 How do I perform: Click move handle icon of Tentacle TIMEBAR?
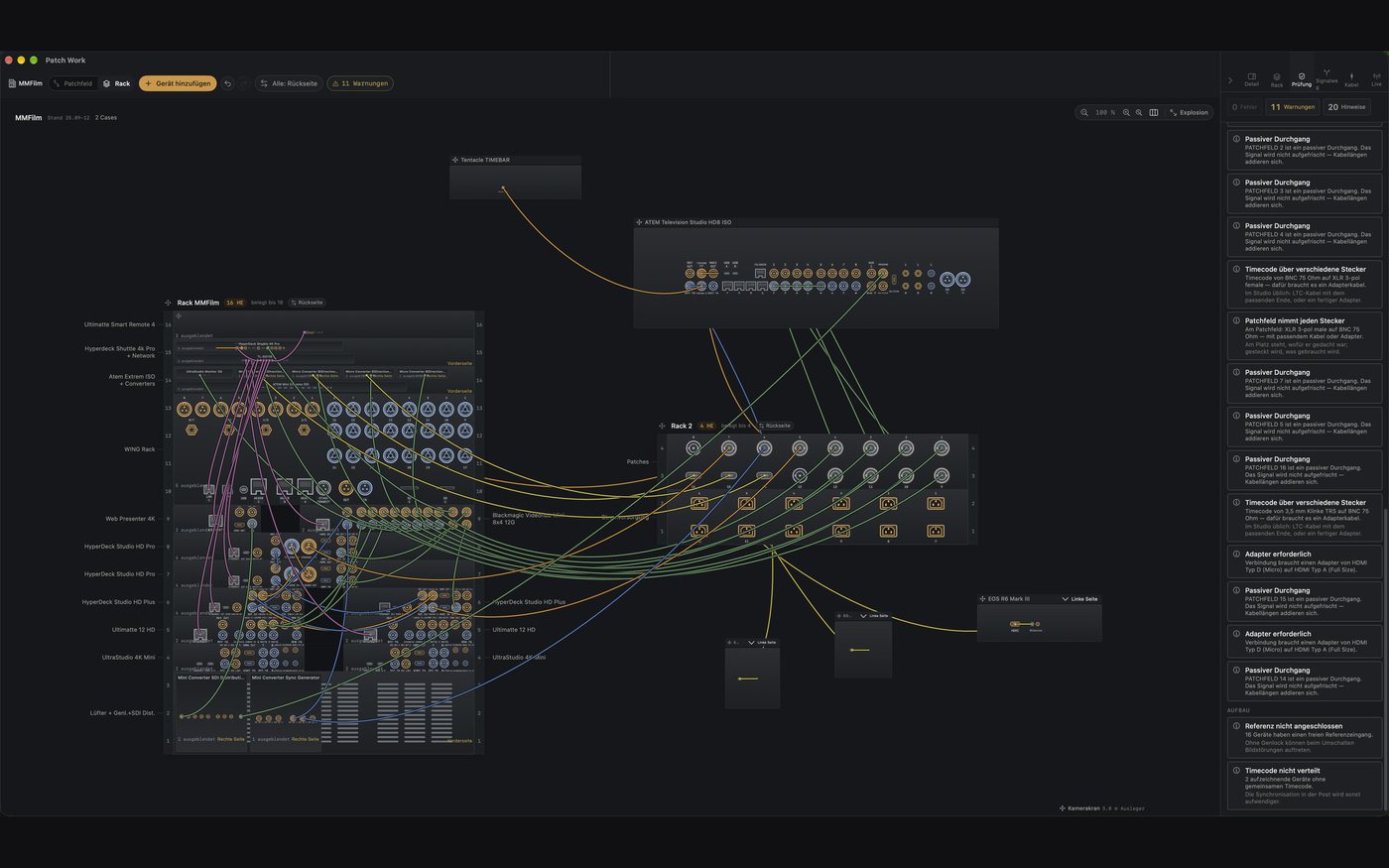click(455, 160)
